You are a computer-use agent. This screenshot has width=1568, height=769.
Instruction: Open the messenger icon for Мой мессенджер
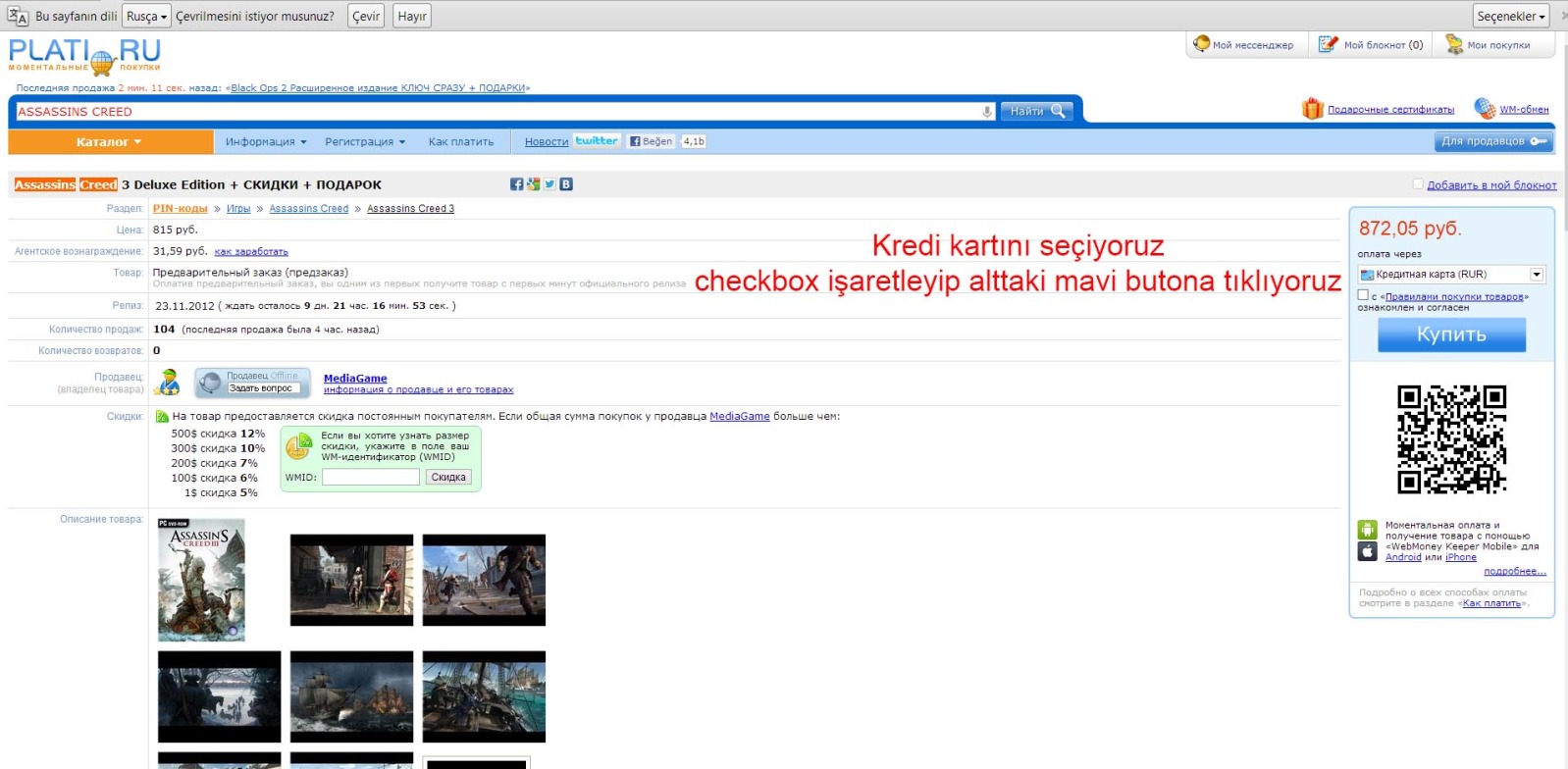pos(1201,44)
